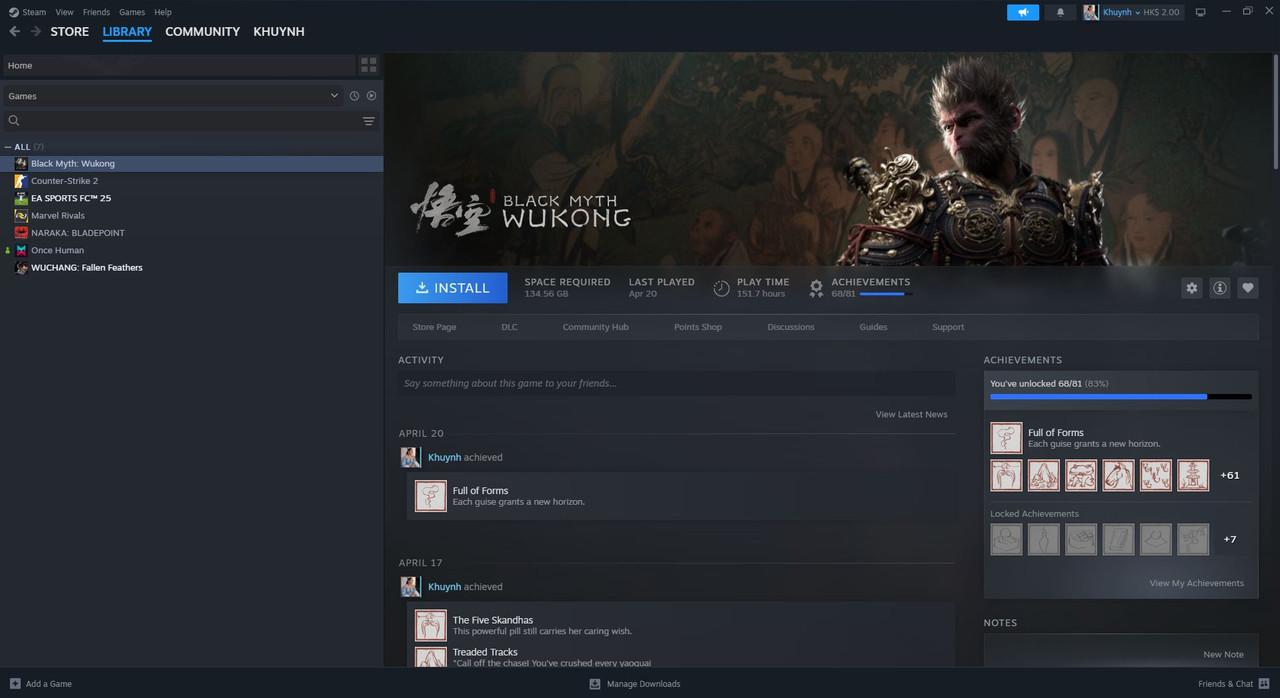Screen dimensions: 1280x698
Task: Click View My Achievements link
Action: [1197, 583]
